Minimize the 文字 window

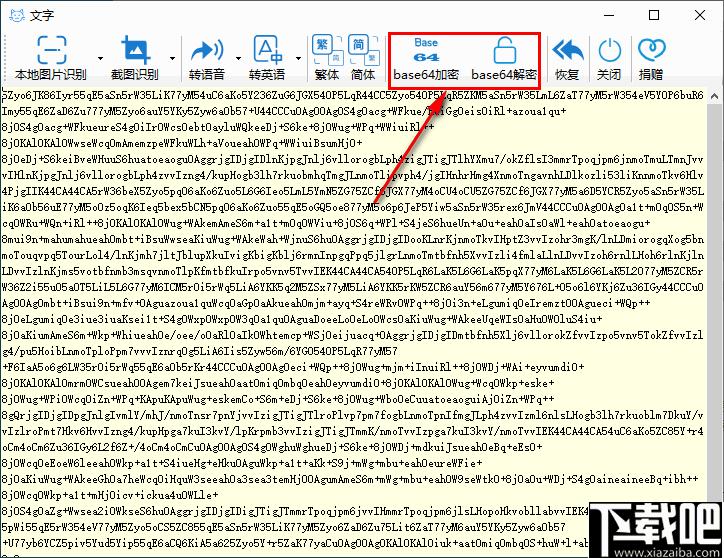609,15
